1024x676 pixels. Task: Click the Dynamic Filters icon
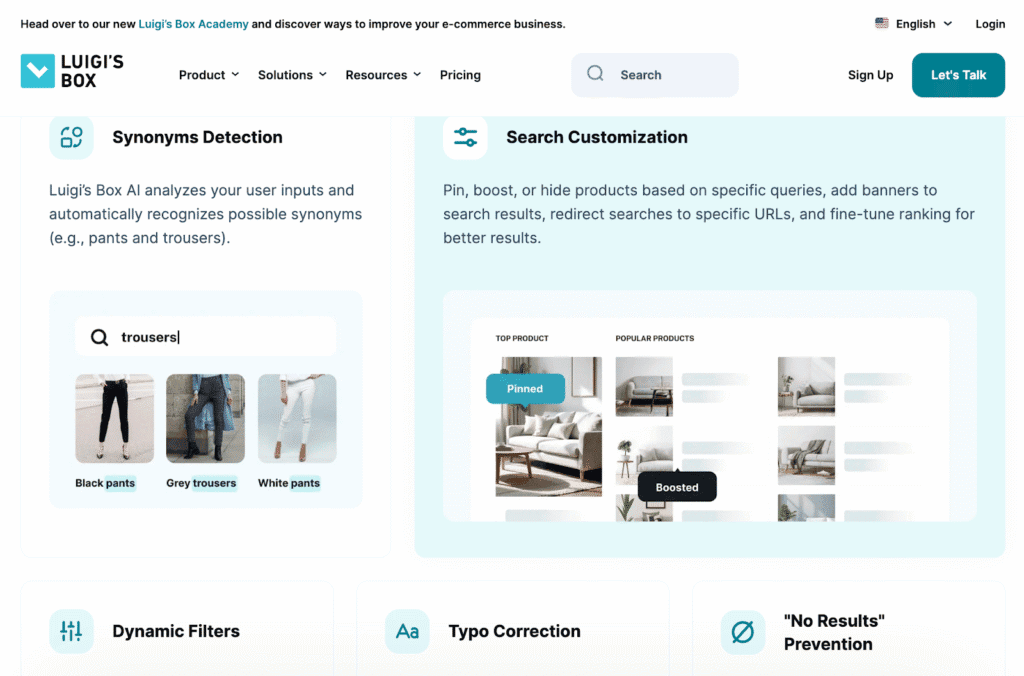[71, 631]
